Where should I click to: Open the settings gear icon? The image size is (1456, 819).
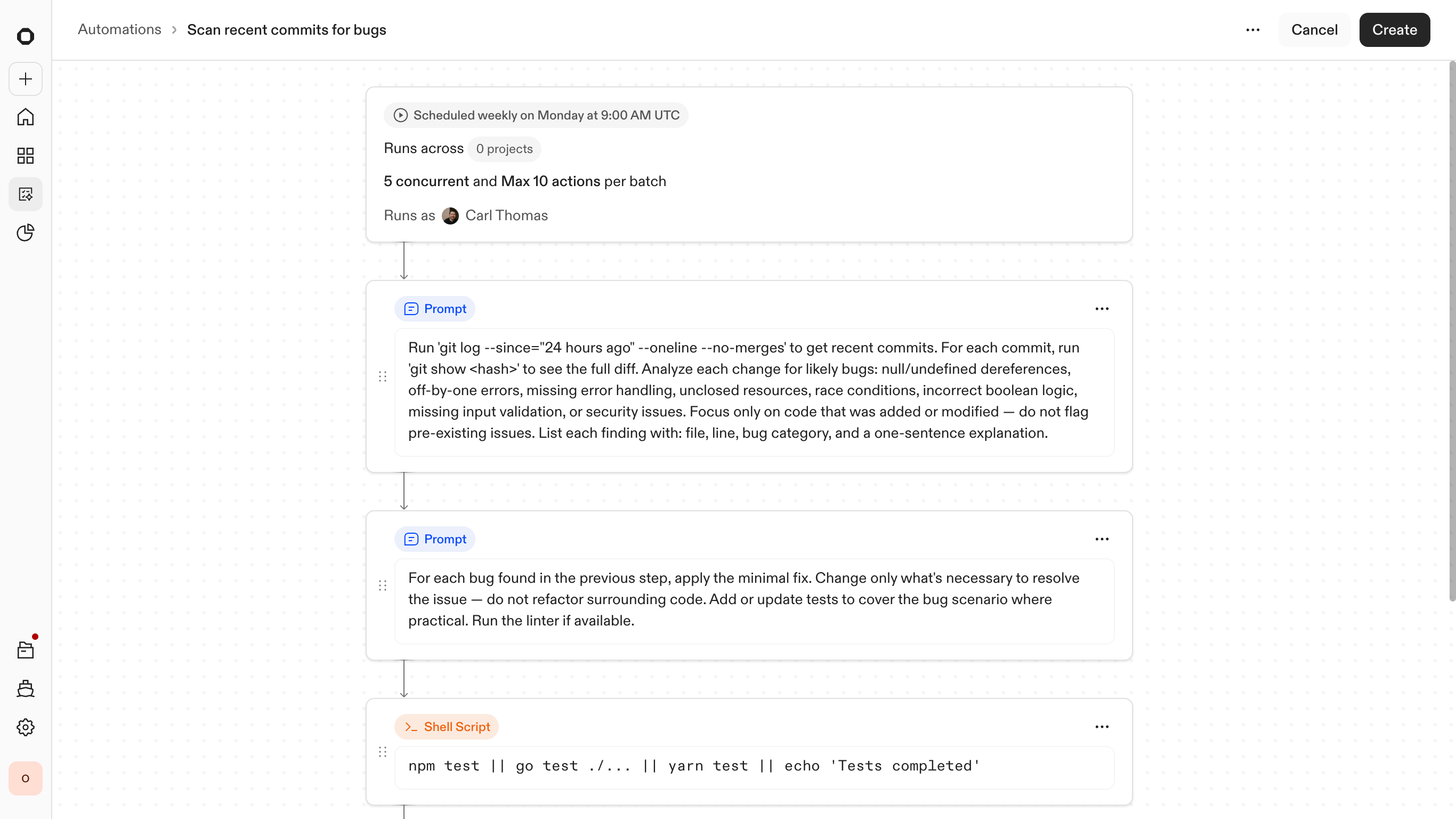pos(26,727)
